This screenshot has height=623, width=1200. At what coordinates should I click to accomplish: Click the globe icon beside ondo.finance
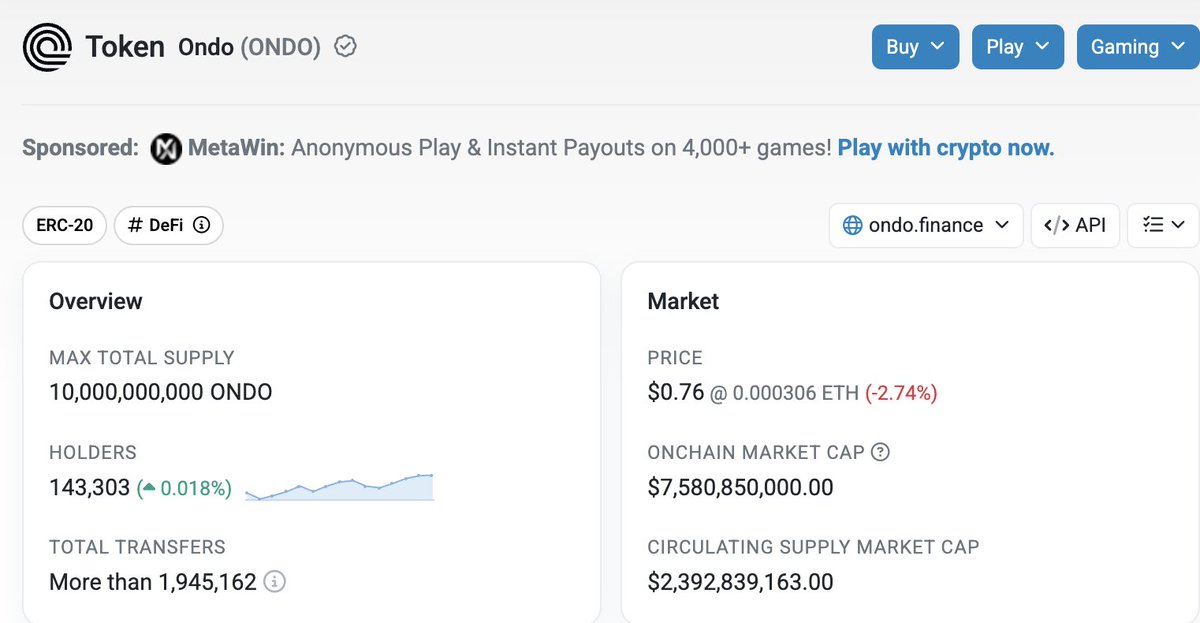tap(853, 225)
